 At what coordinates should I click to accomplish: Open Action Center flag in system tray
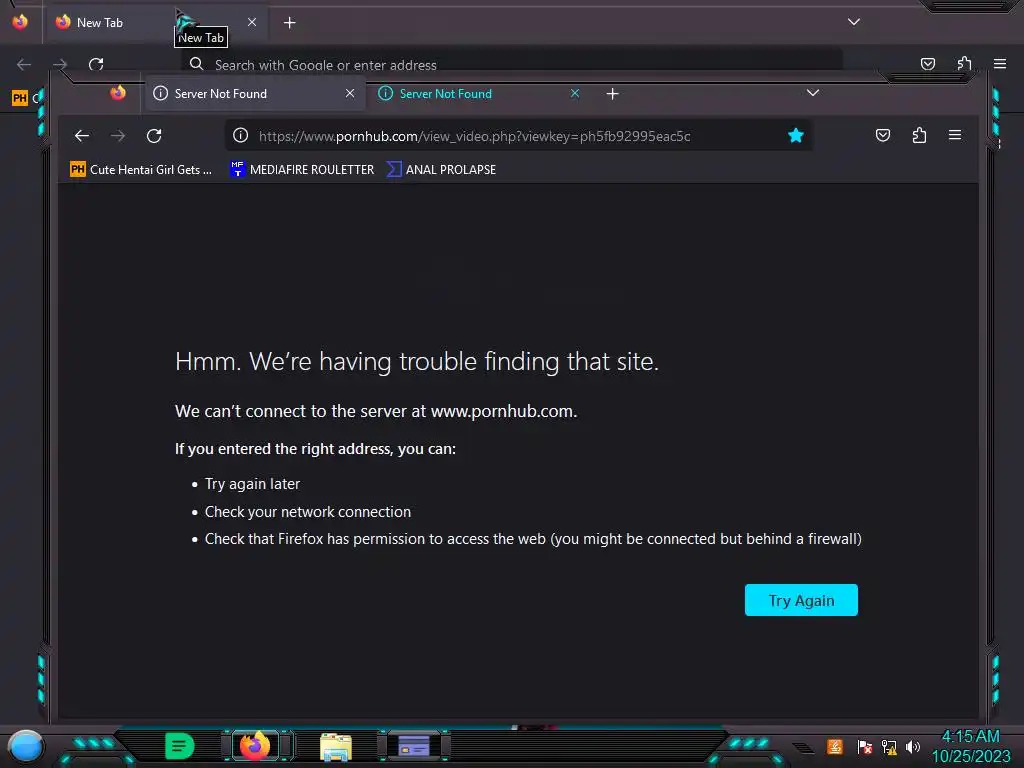pos(865,746)
